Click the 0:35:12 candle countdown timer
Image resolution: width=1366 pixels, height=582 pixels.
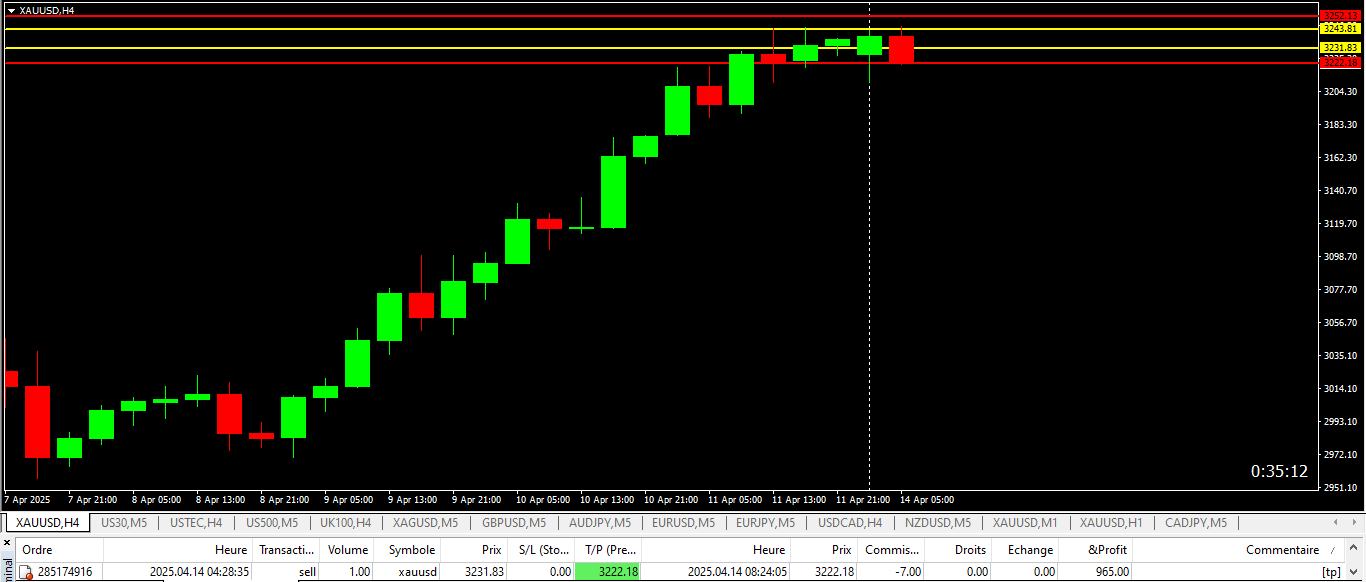(x=1279, y=472)
